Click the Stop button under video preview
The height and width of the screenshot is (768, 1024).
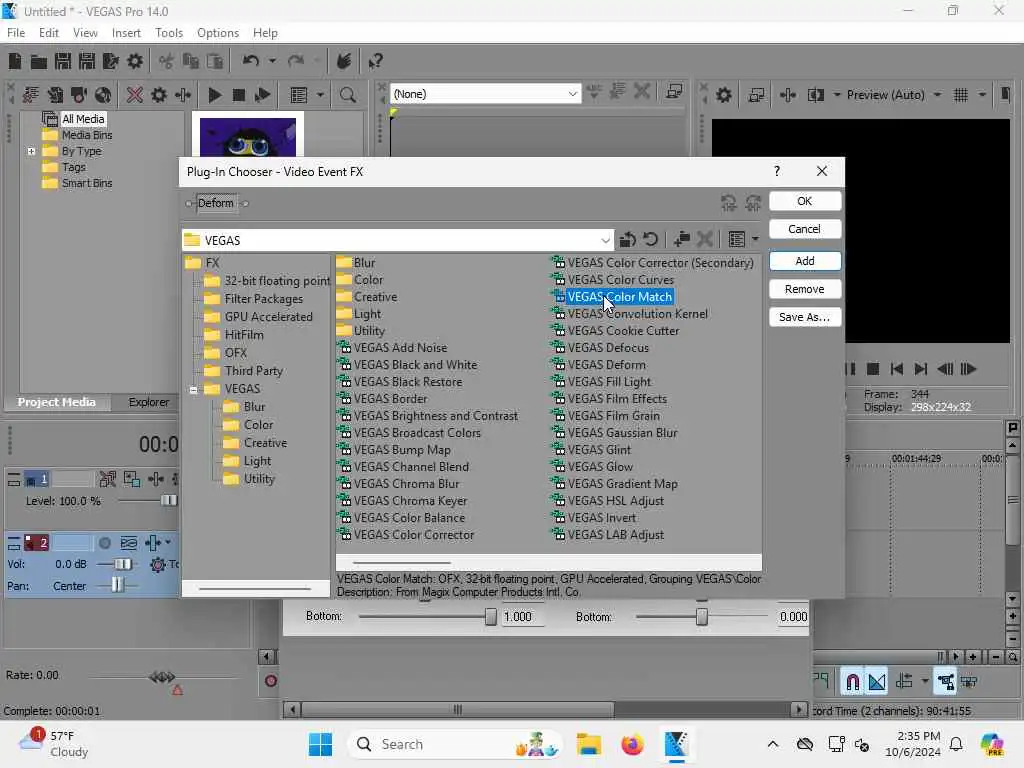pyautogui.click(x=872, y=369)
